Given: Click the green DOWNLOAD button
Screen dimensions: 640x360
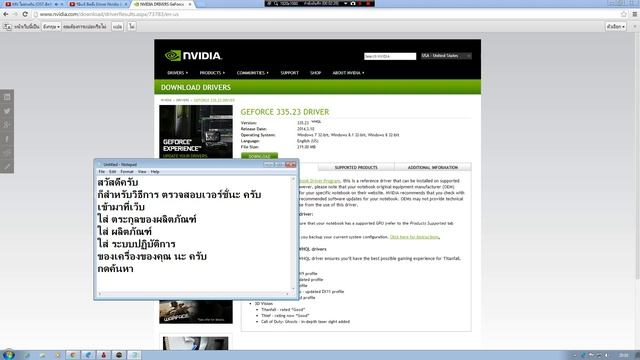Looking at the screenshot, I should click(259, 156).
